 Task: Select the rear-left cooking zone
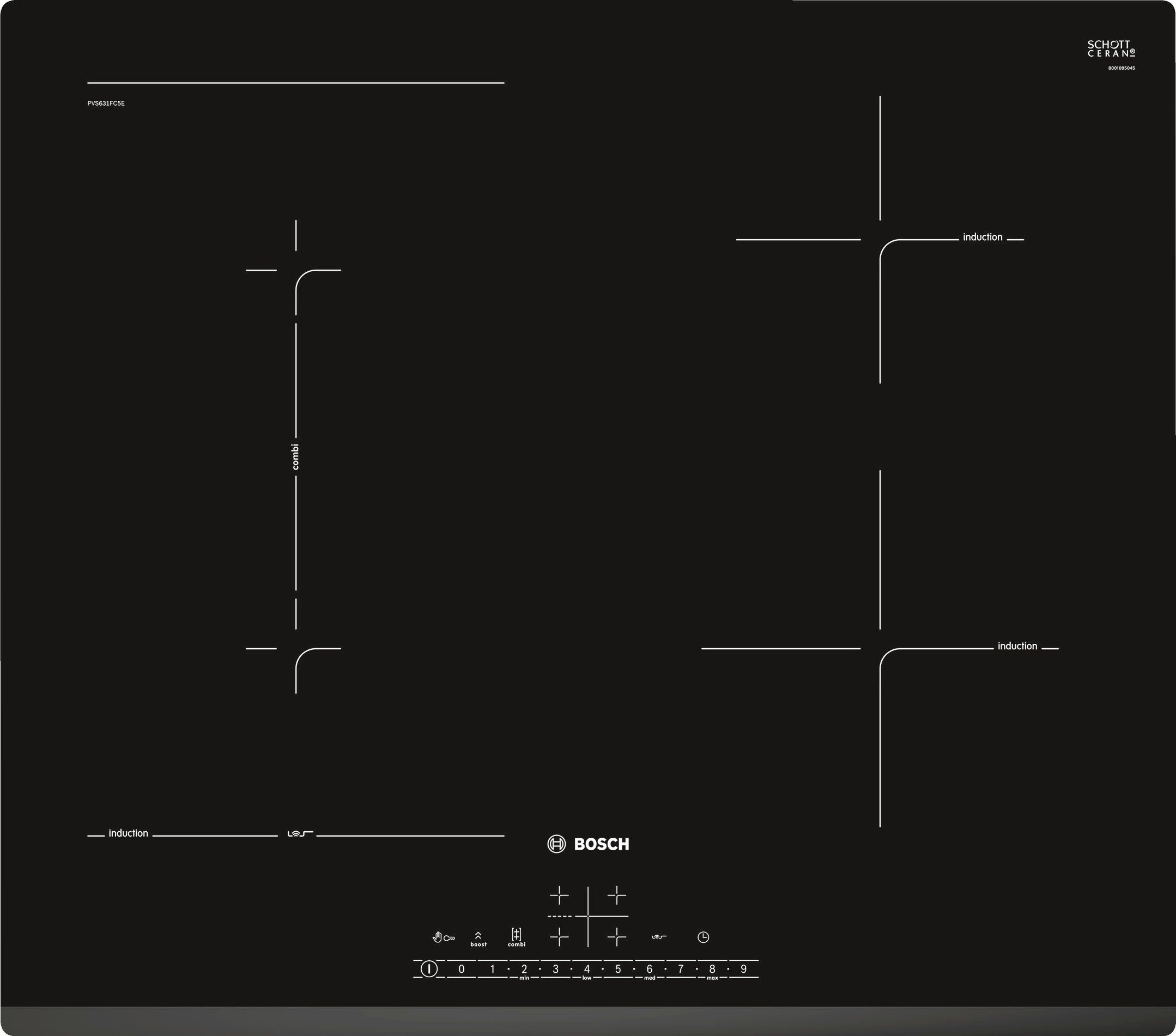559,895
